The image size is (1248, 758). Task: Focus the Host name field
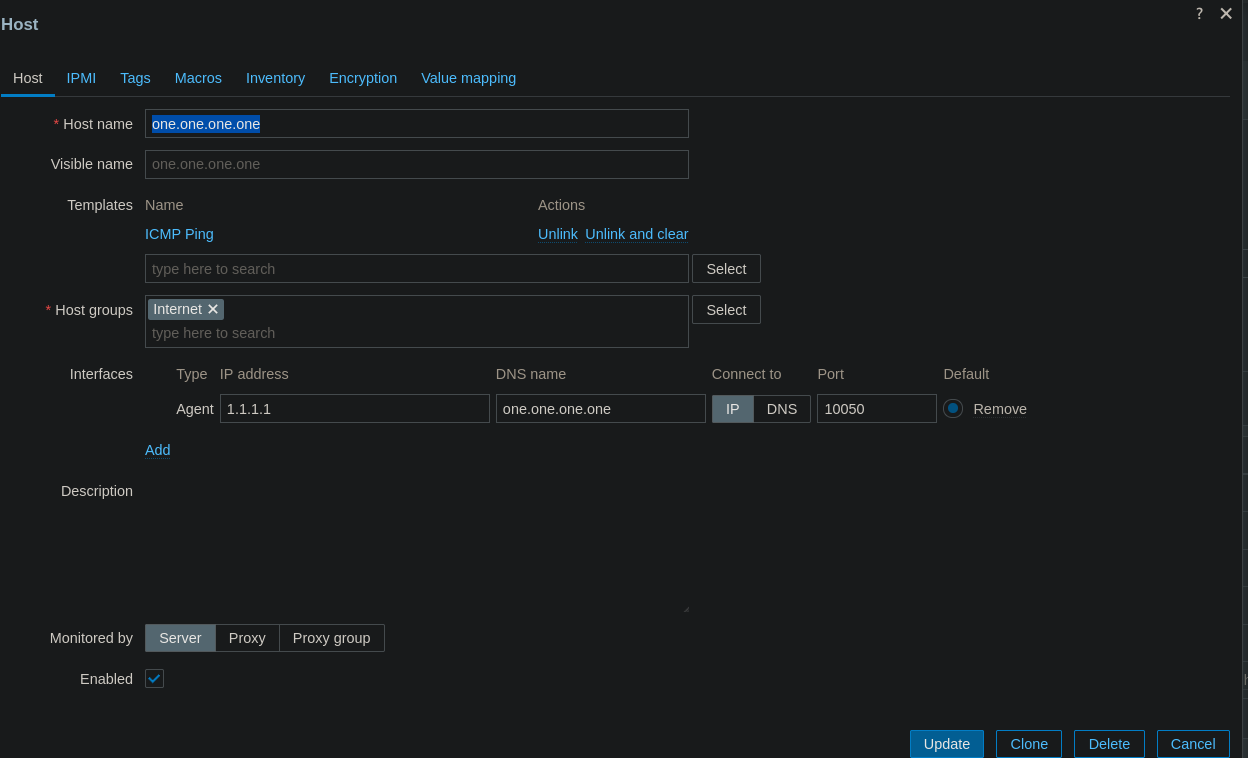pyautogui.click(x=417, y=124)
